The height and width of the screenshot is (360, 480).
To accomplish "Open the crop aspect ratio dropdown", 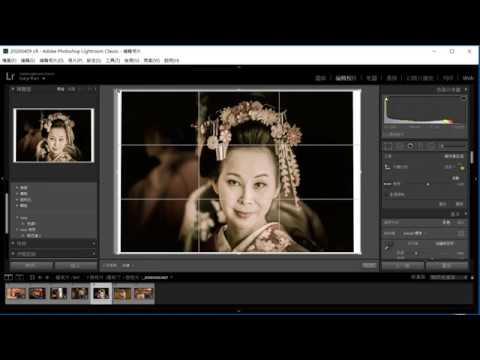I will coord(450,167).
